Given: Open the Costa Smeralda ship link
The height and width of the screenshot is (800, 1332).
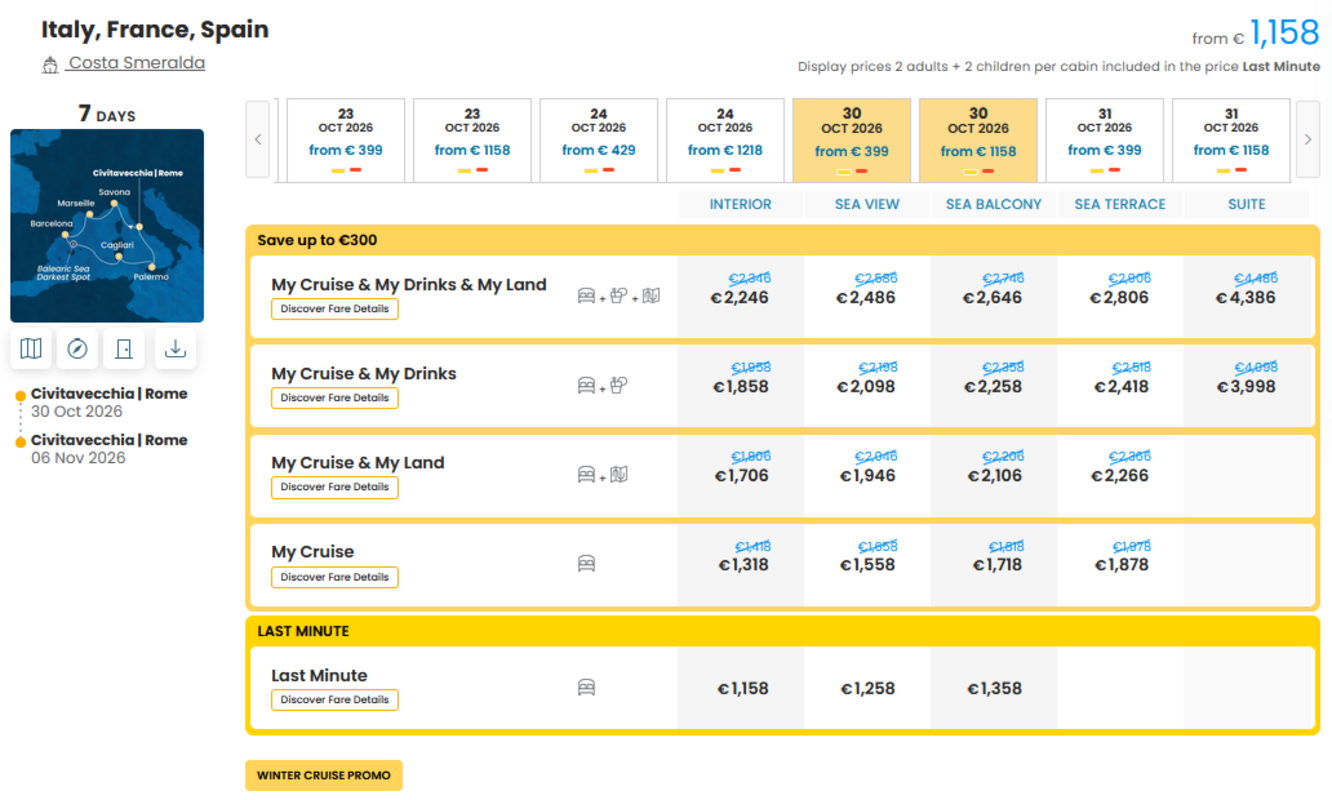Looking at the screenshot, I should point(136,63).
